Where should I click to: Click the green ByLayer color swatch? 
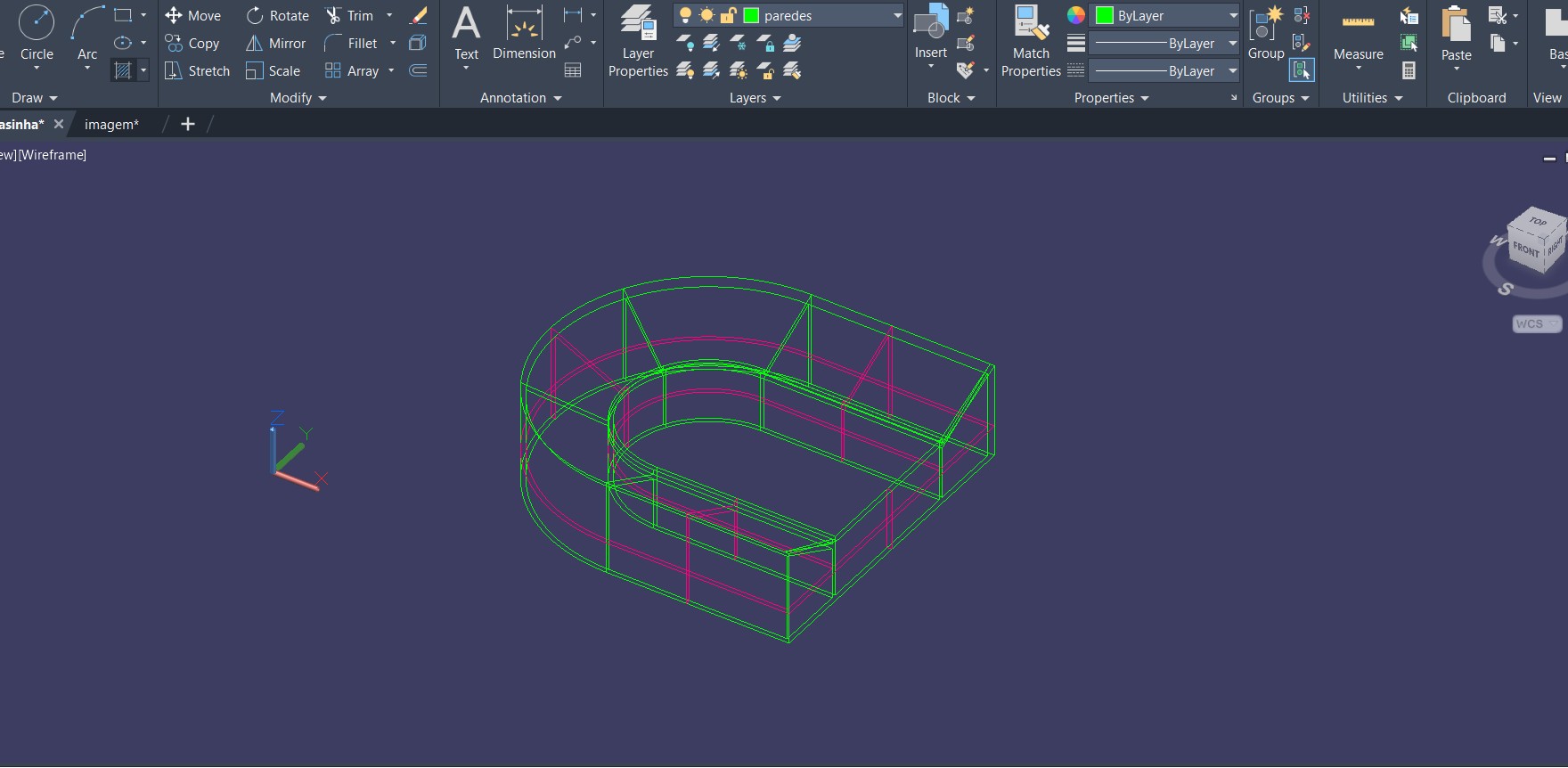click(x=1105, y=16)
